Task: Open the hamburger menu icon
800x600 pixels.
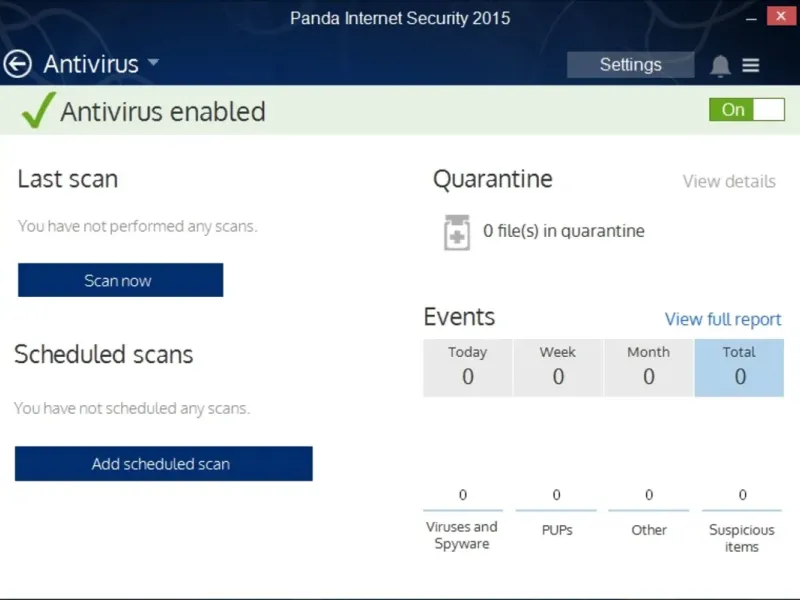Action: point(751,65)
